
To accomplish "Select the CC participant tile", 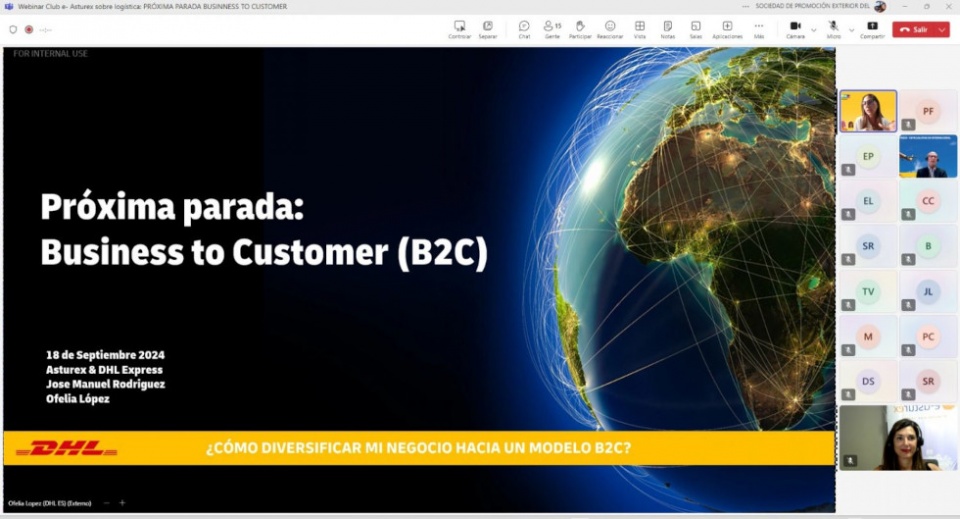I will (x=928, y=201).
